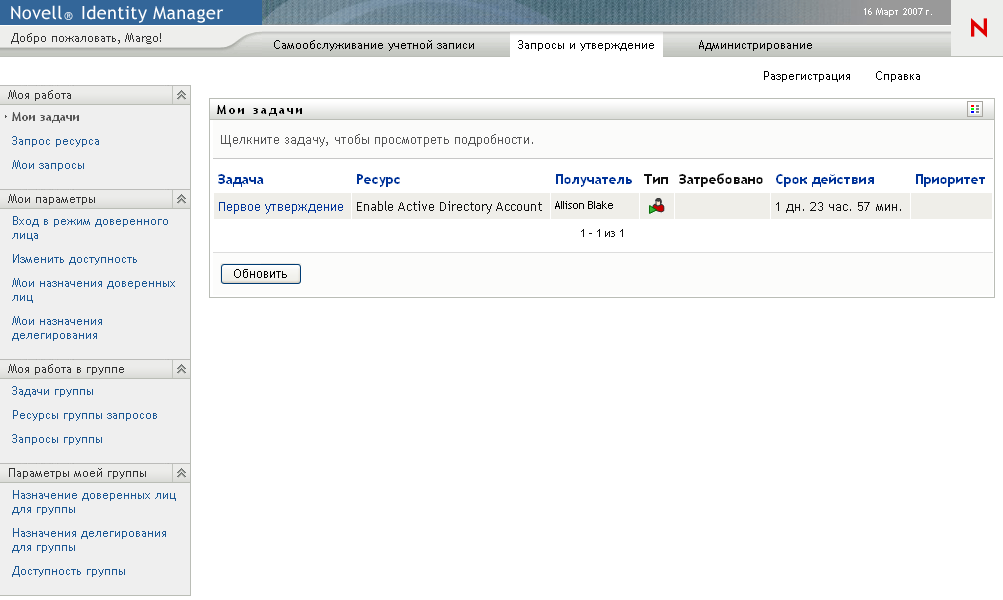Open Мои запросы in the sidebar
This screenshot has height=600, width=1003.
click(x=48, y=165)
